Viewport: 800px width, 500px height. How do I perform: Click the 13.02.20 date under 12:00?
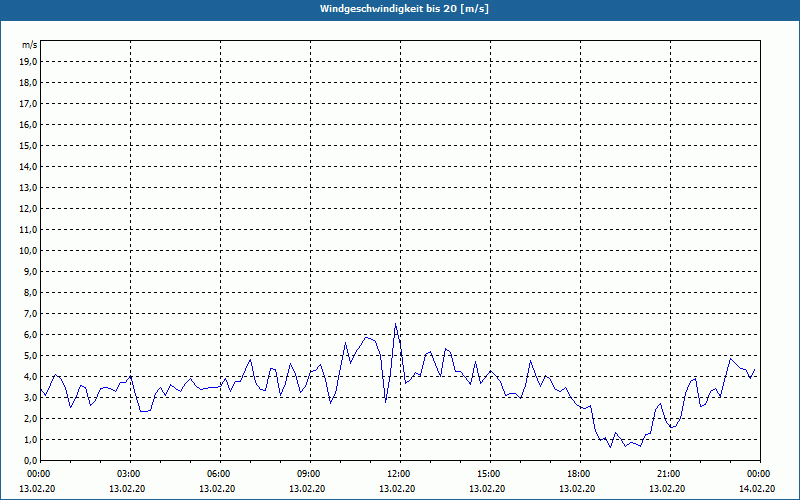pyautogui.click(x=397, y=488)
